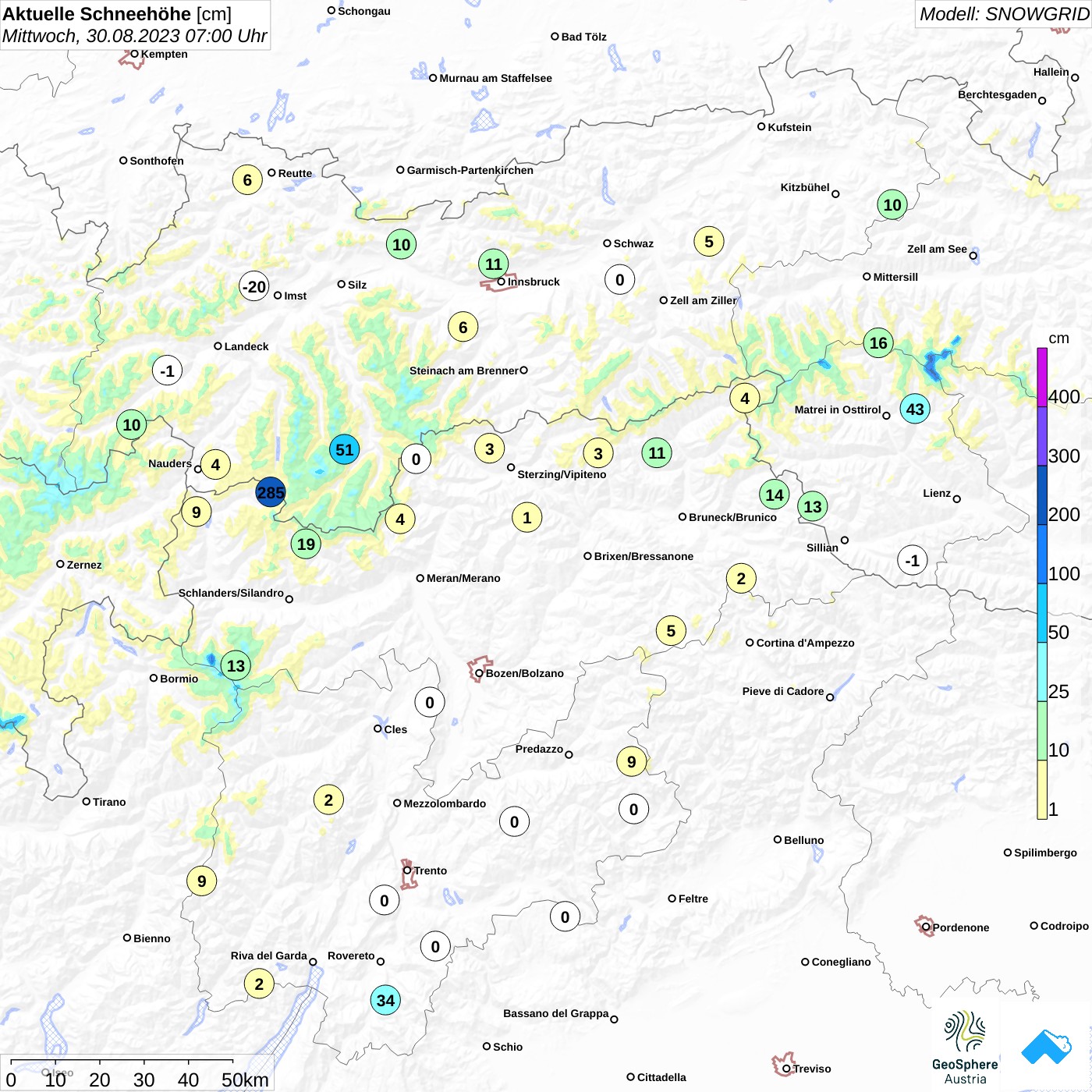Click the blue mountain logo beside GeoSphere
This screenshot has width=1092, height=1092.
(1046, 1047)
